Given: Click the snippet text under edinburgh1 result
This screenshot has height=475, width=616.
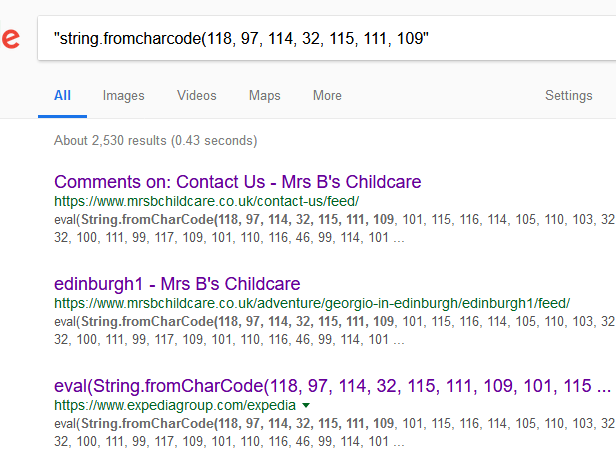Looking at the screenshot, I should pyautogui.click(x=335, y=330).
